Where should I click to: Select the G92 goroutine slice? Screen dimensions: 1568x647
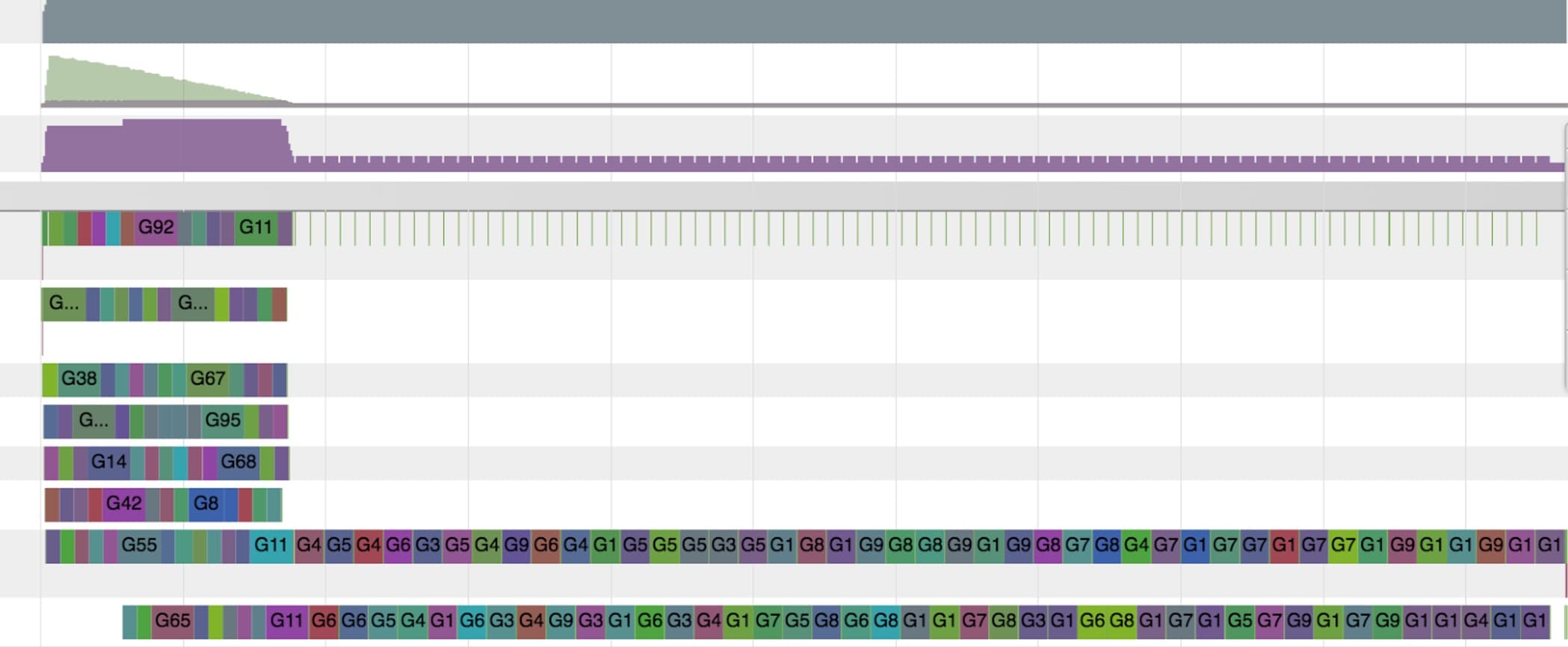(155, 228)
